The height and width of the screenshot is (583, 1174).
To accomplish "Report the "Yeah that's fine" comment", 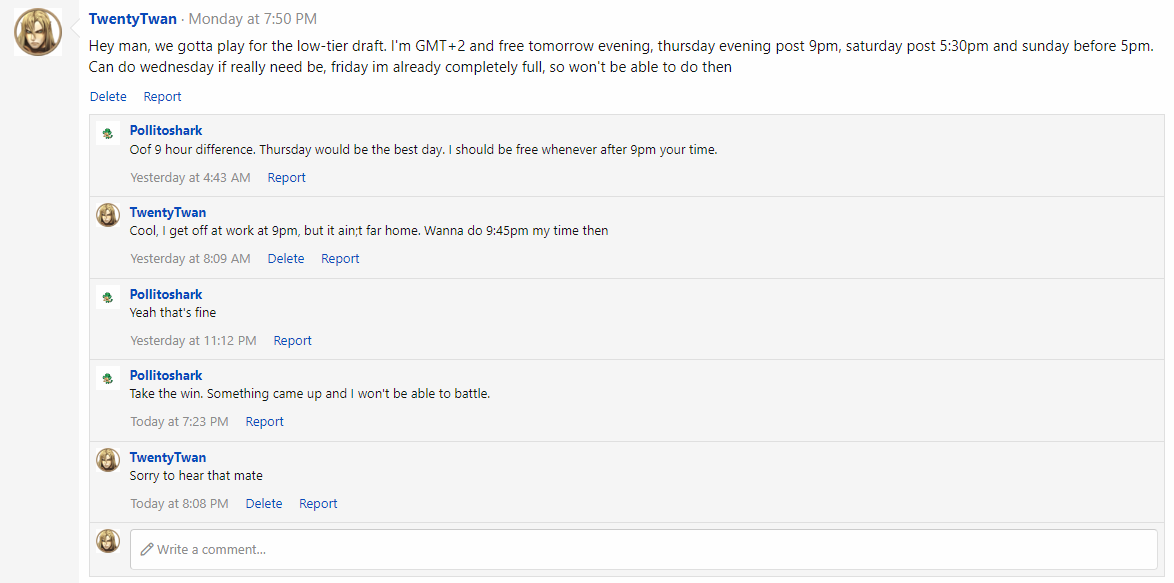I will [292, 341].
